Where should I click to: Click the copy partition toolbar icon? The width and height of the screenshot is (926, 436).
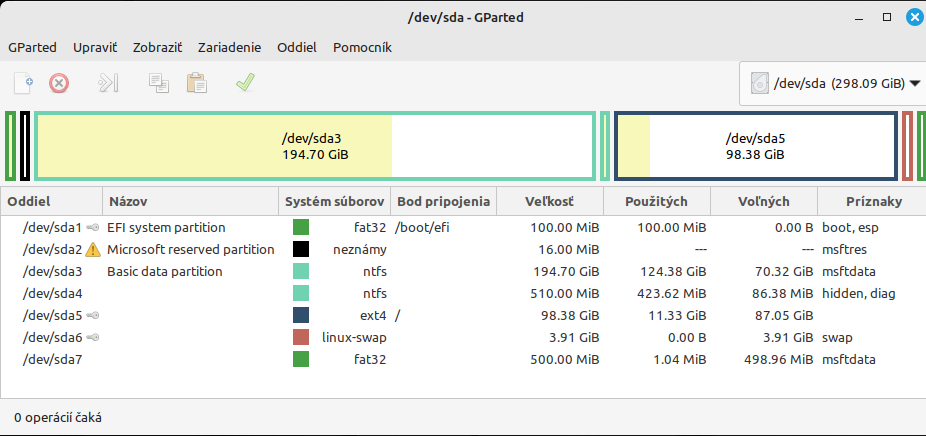pyautogui.click(x=159, y=83)
